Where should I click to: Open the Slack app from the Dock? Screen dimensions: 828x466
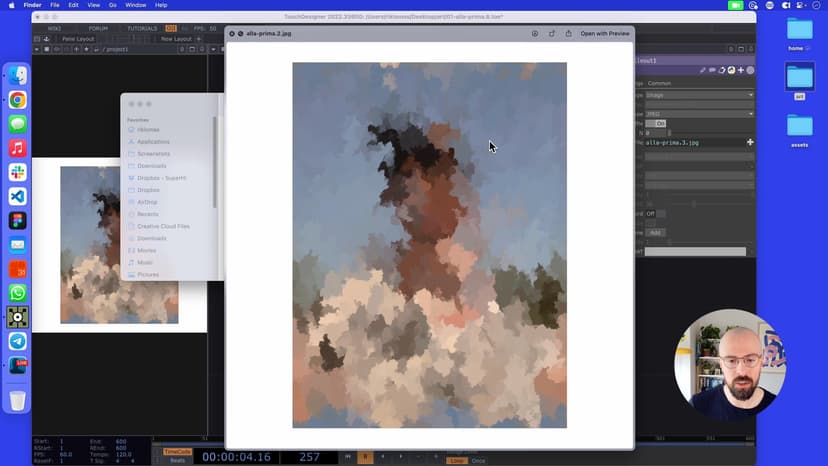coord(17,173)
